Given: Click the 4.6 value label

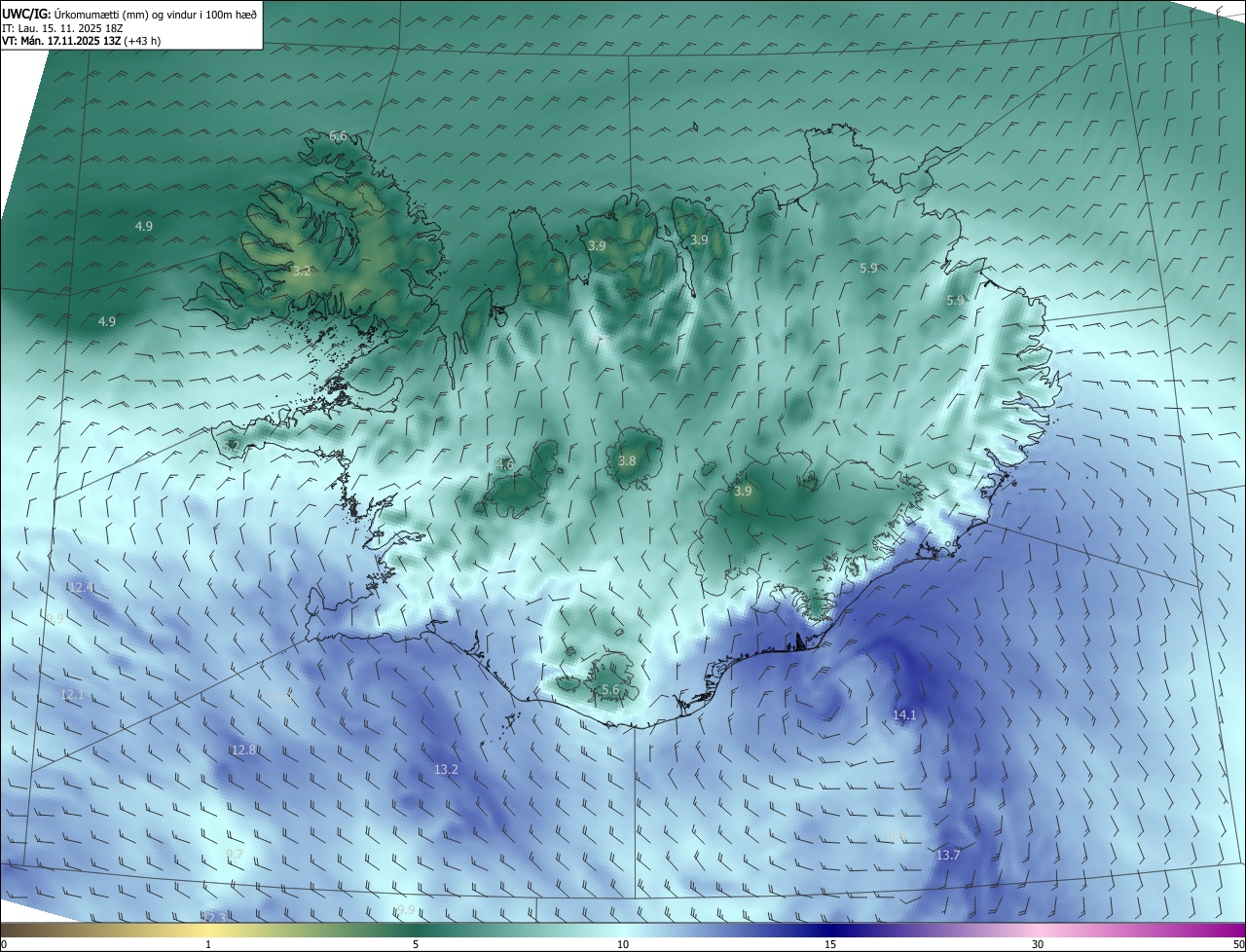Looking at the screenshot, I should pos(505,464).
